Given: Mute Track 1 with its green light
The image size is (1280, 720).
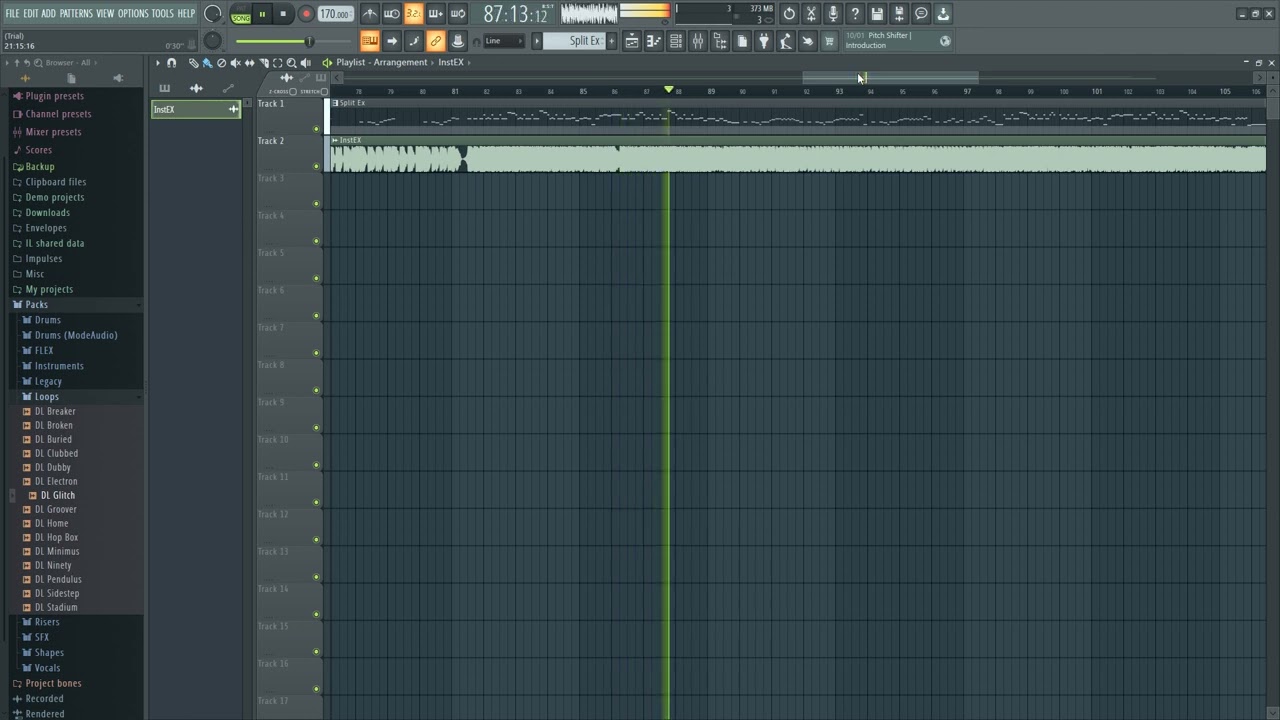Looking at the screenshot, I should 317,129.
